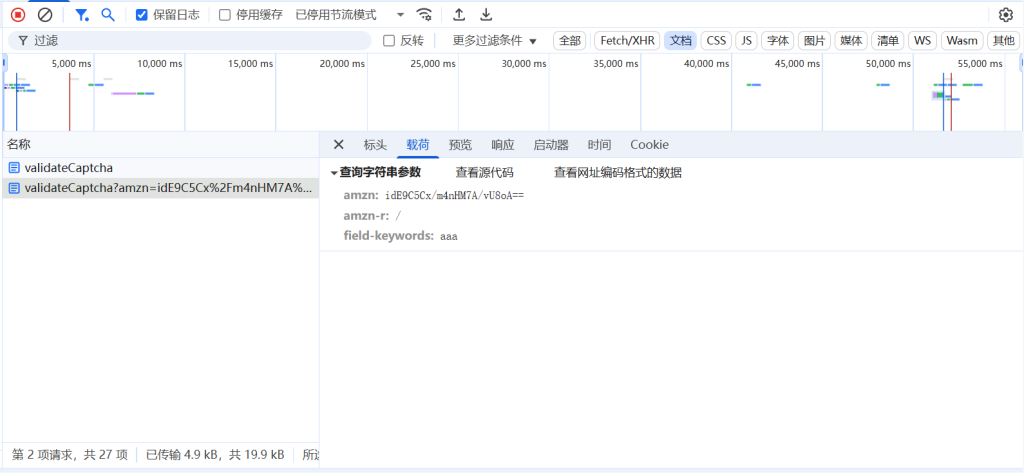Viewport: 1024px width, 473px height.
Task: Select the Fetch/XHR filter button
Action: (627, 41)
